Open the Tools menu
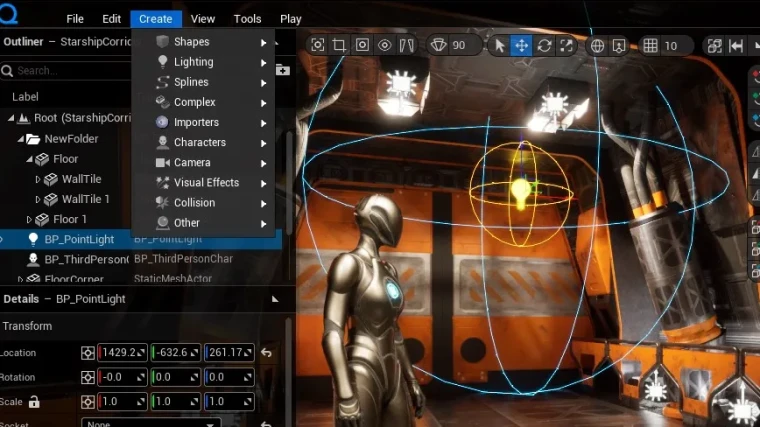This screenshot has width=760, height=427. point(247,19)
